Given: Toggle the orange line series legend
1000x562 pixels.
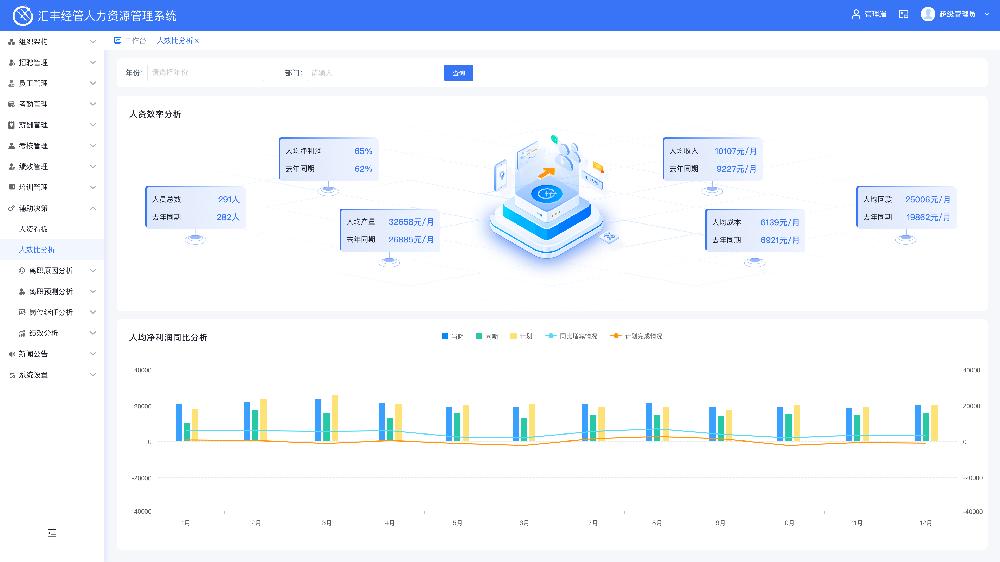Looking at the screenshot, I should (x=636, y=336).
